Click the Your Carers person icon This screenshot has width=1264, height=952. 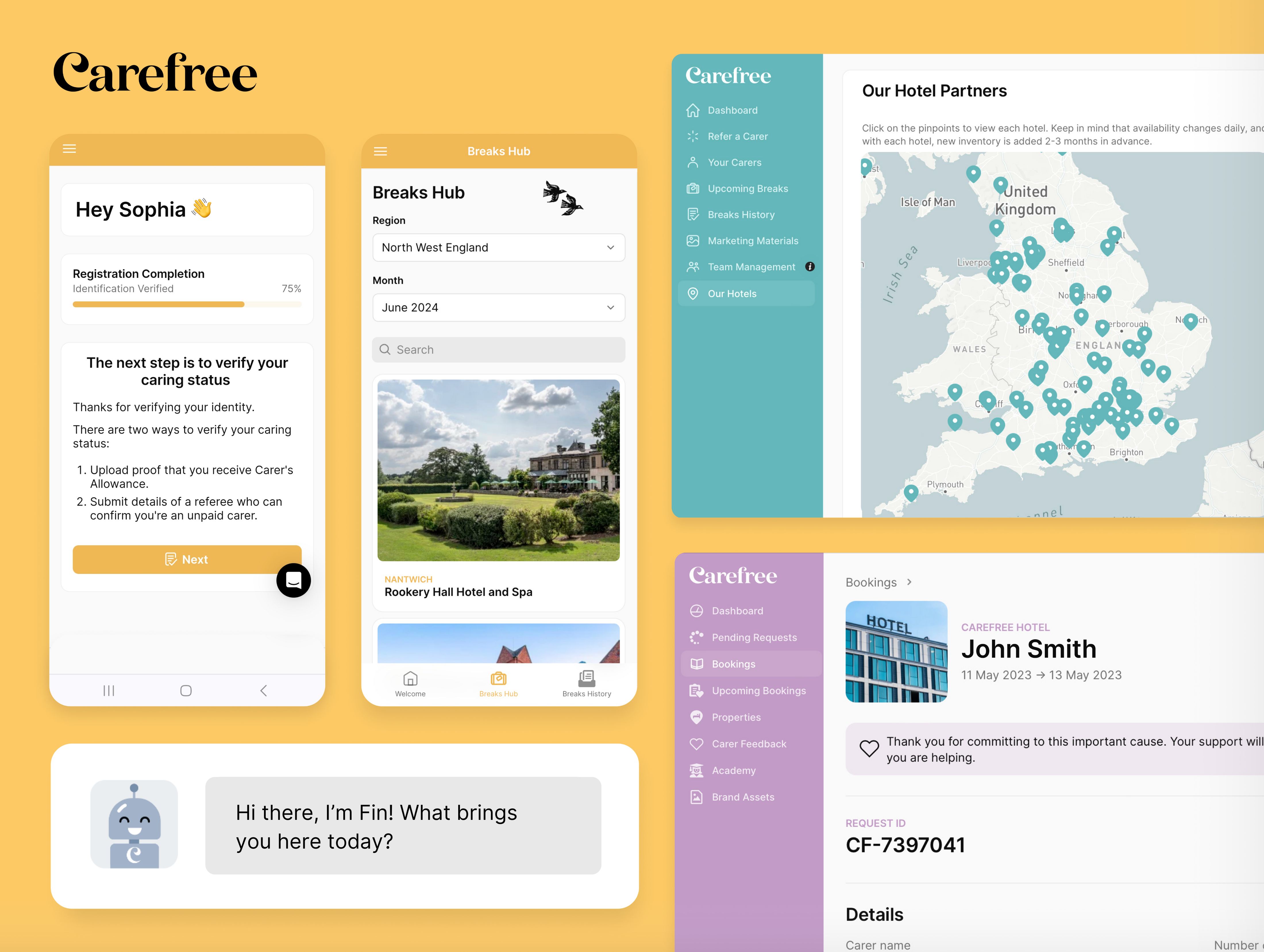point(693,162)
